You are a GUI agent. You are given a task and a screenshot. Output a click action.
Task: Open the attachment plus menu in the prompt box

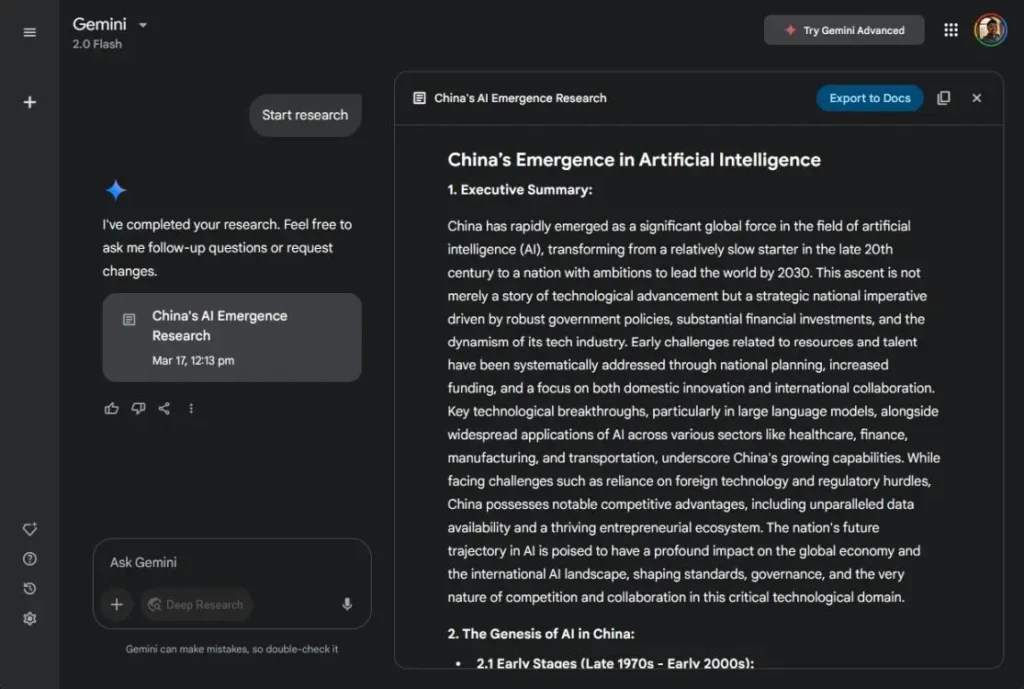click(x=116, y=604)
